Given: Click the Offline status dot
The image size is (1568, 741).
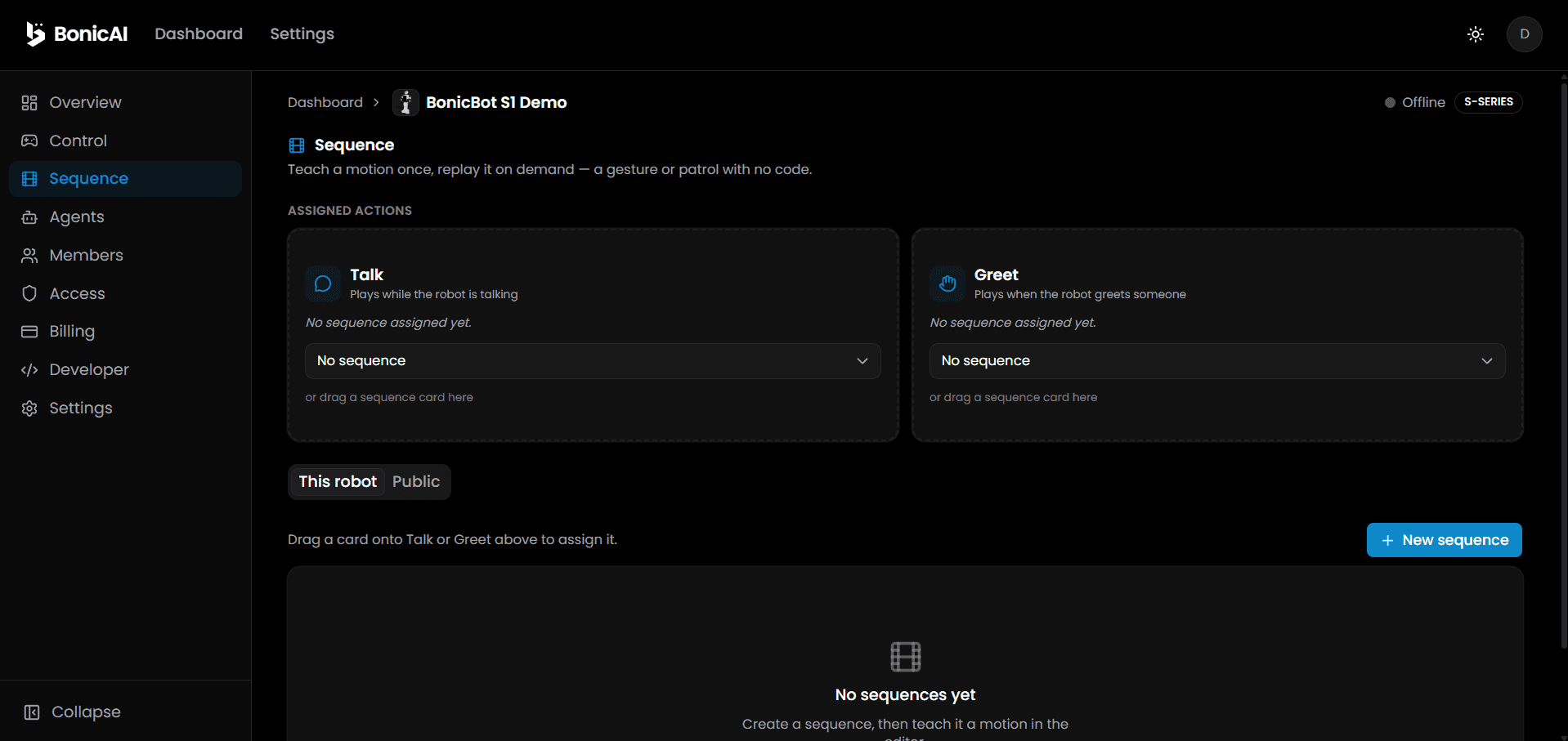Looking at the screenshot, I should click(x=1390, y=103).
